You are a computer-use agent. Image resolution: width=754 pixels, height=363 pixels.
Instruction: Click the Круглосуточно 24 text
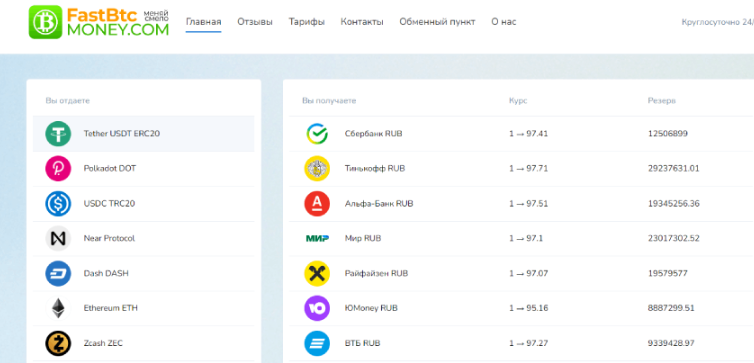click(717, 22)
